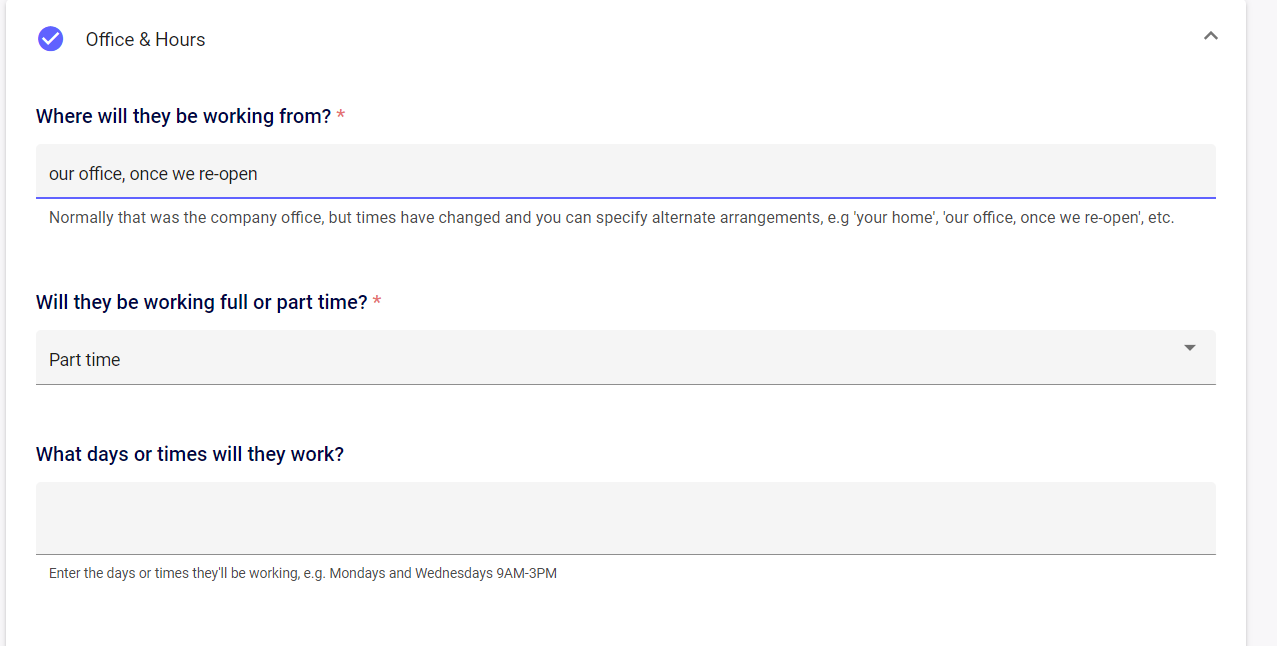Click the purple checkmark icon beside Office & Hours

pos(50,39)
